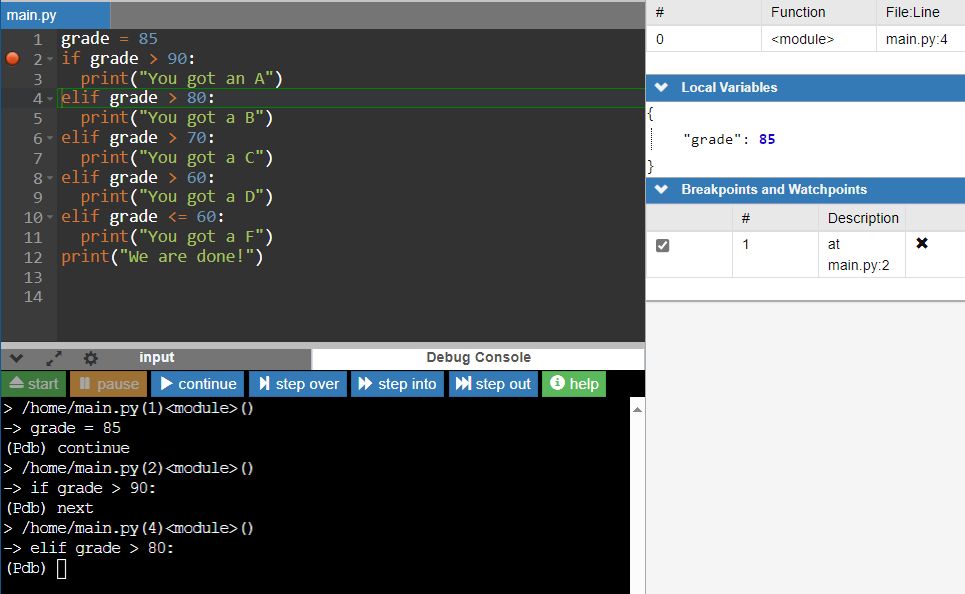Click the expand-arrows icon to maximize console
Screen dimensions: 965x594
point(54,358)
